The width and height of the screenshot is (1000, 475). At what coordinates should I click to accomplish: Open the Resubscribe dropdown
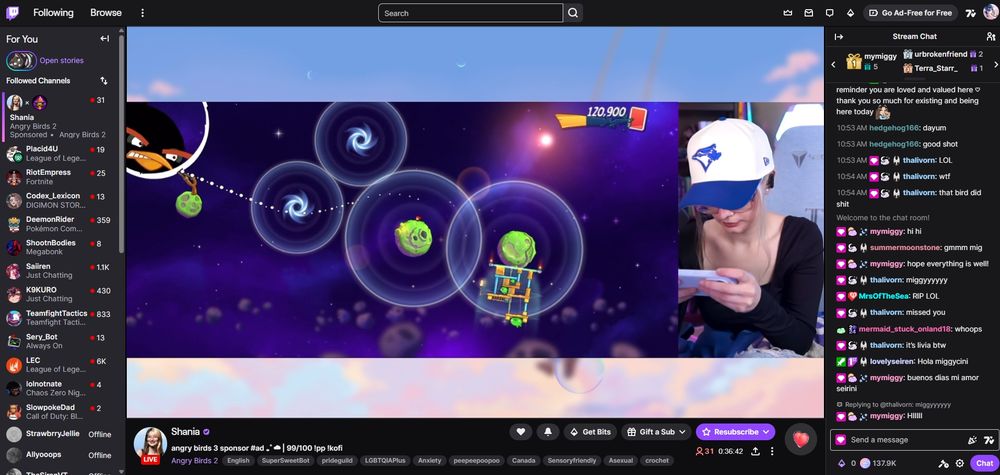735,432
